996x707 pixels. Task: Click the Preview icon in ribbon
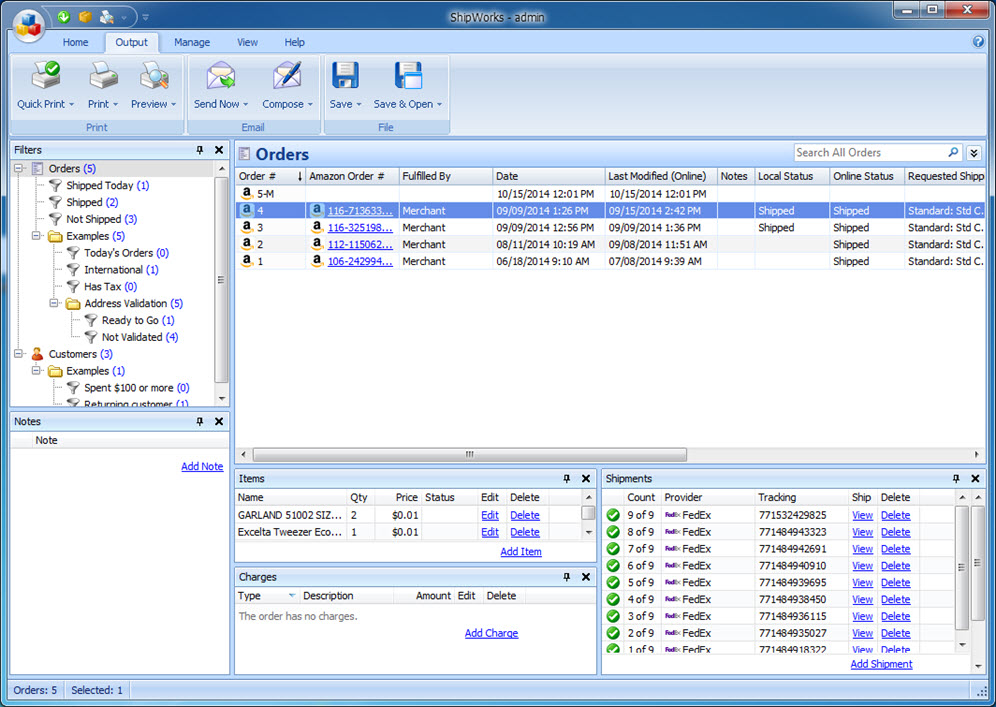click(x=154, y=76)
